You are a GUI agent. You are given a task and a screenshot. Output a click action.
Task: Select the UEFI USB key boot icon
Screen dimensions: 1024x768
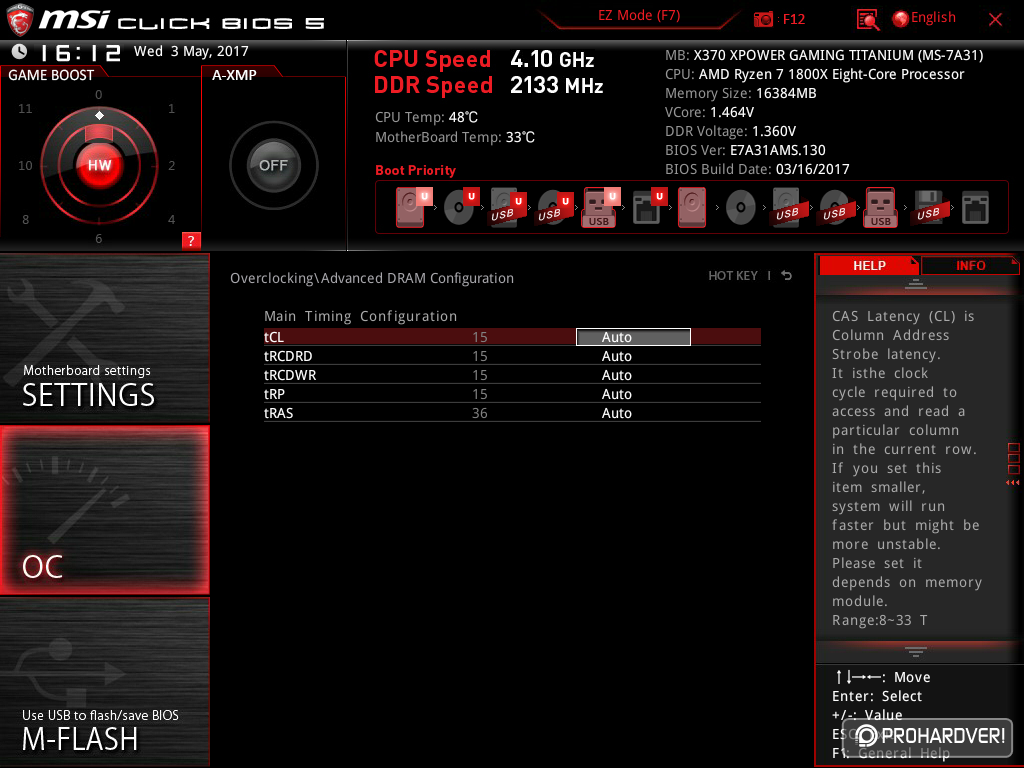tap(600, 207)
